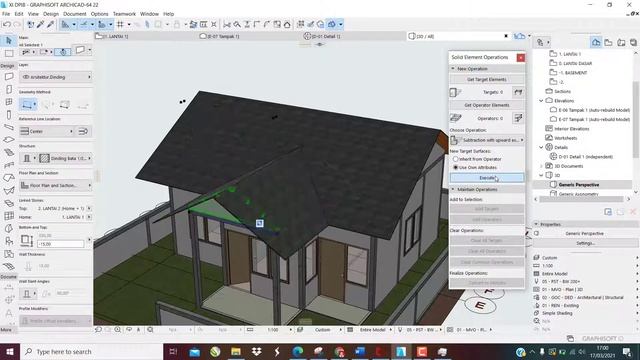The width and height of the screenshot is (640, 360).
Task: Open the Edit menu
Action: pos(19,13)
